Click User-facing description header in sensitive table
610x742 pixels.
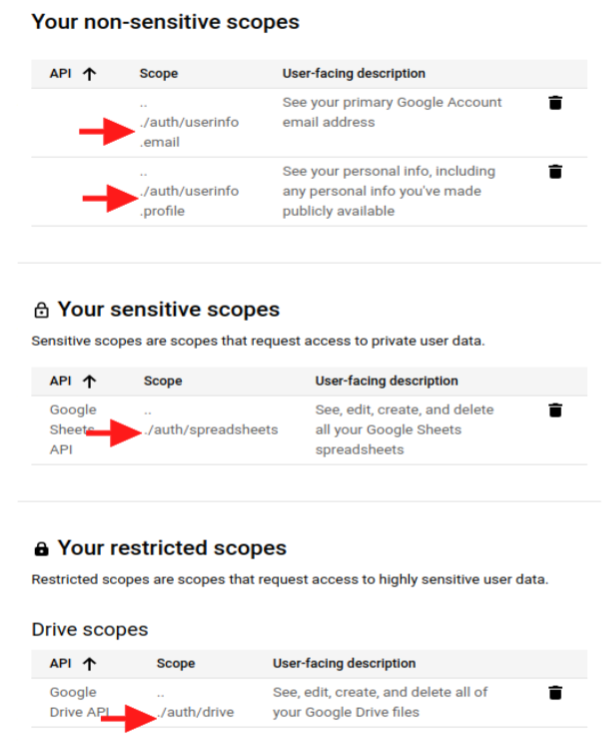(x=386, y=381)
